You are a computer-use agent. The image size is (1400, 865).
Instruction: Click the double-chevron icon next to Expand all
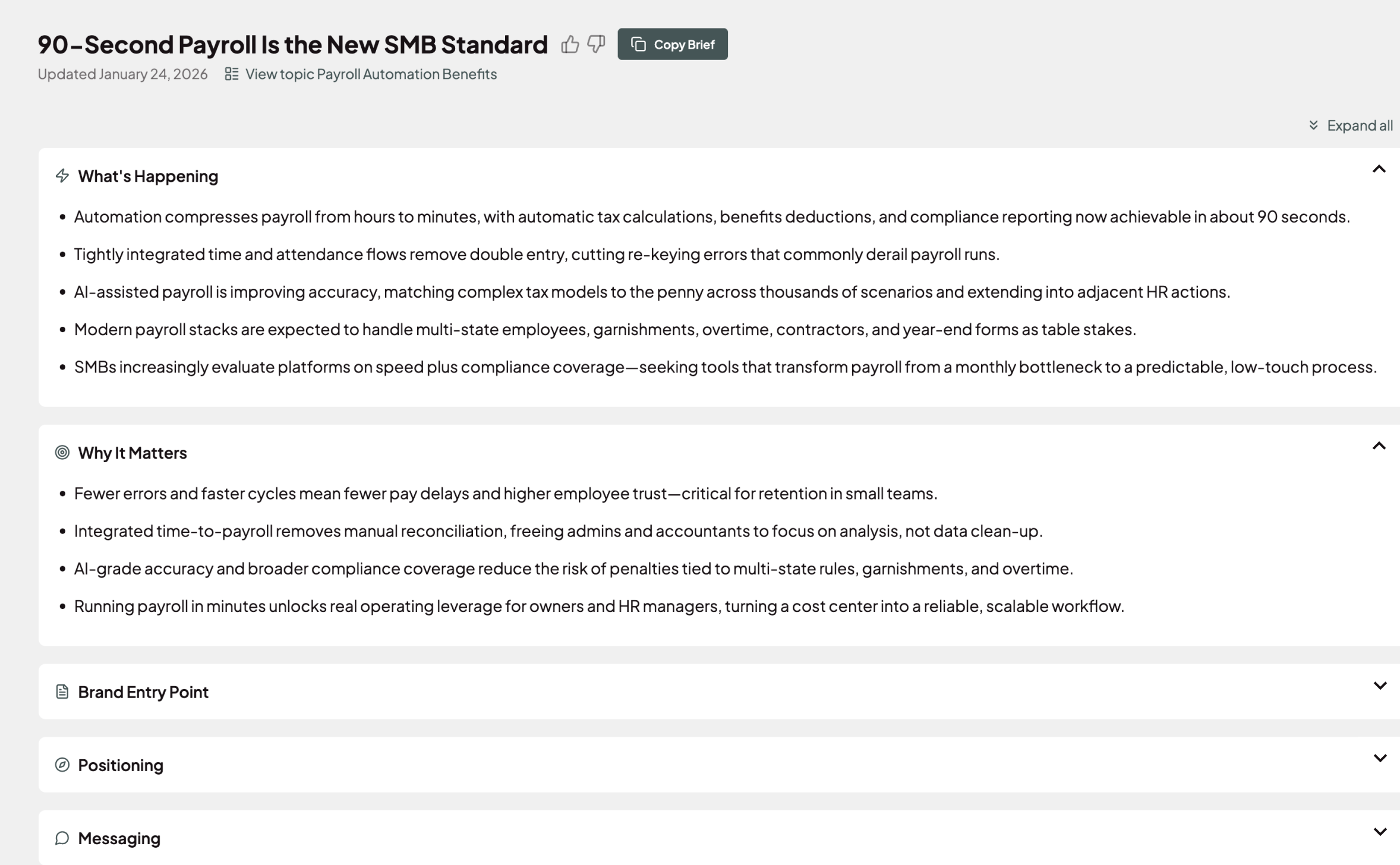coord(1313,125)
